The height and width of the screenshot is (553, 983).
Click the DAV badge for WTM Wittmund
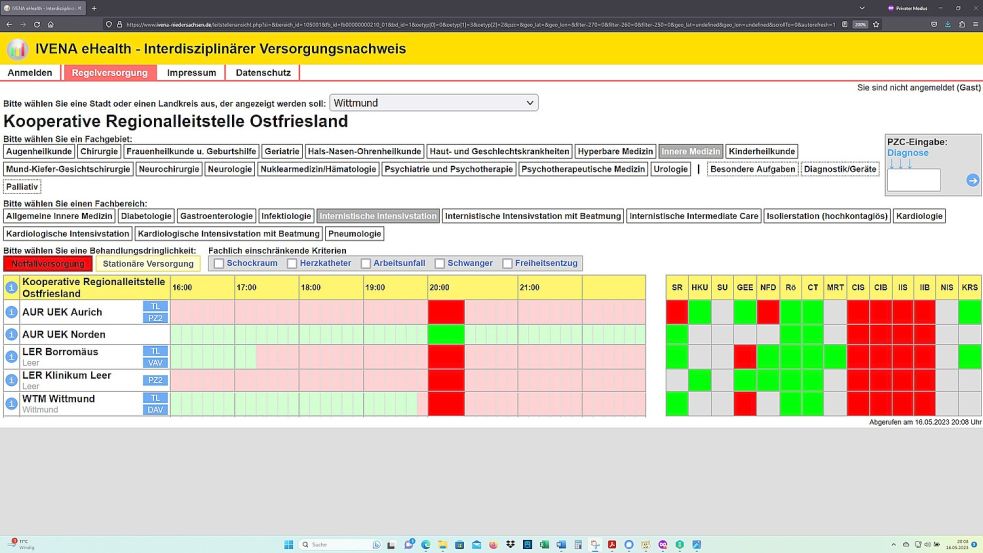point(155,410)
